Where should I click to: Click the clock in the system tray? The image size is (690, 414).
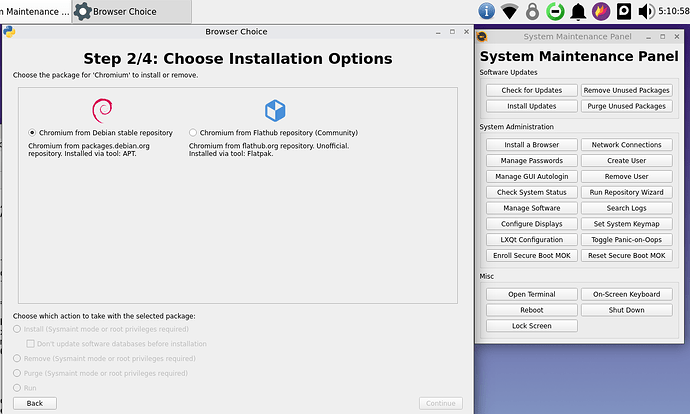click(x=674, y=11)
